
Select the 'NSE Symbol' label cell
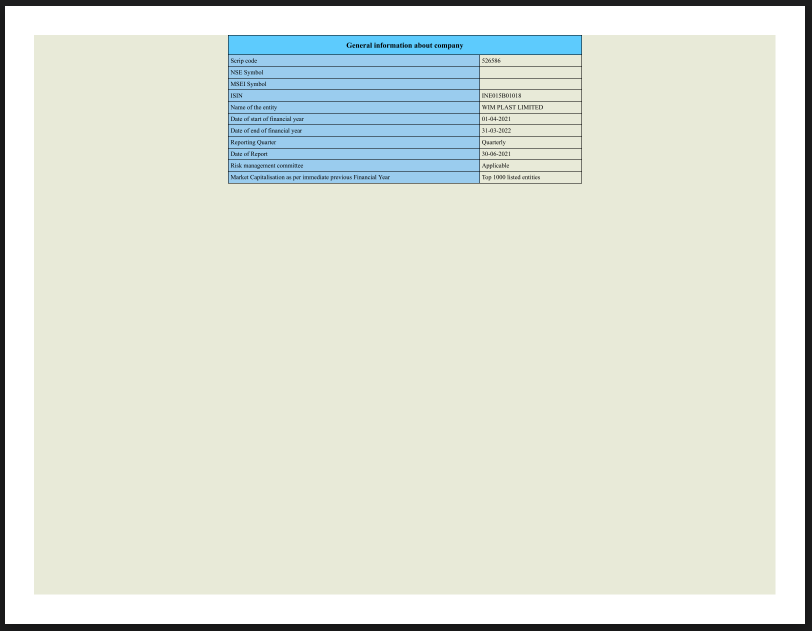[354, 73]
